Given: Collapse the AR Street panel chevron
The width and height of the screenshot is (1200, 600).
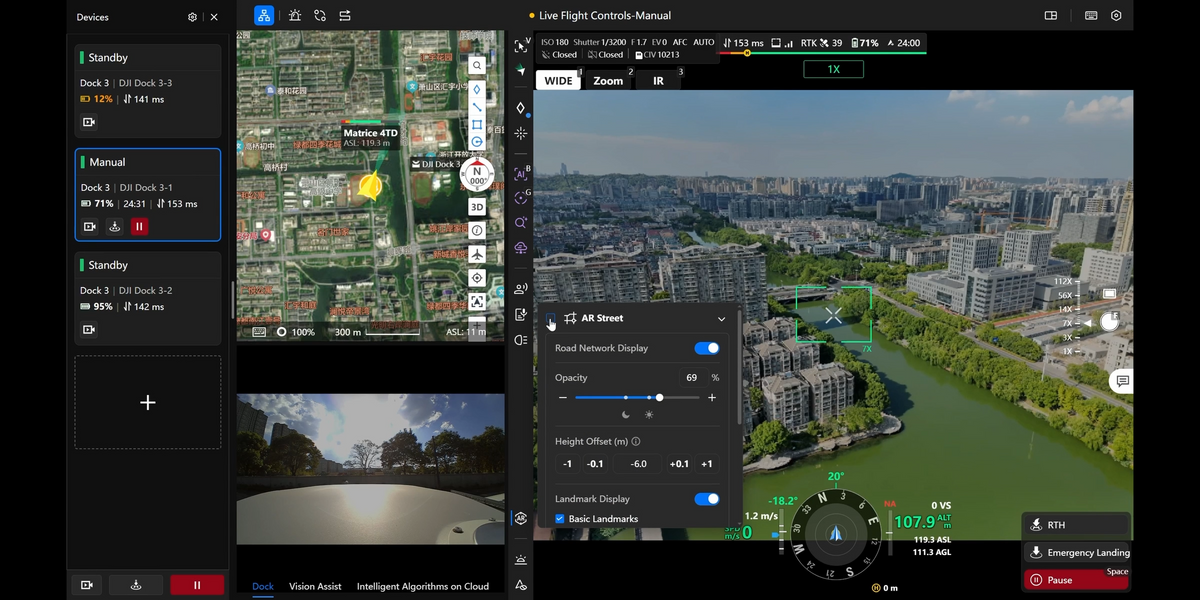Looking at the screenshot, I should point(721,319).
